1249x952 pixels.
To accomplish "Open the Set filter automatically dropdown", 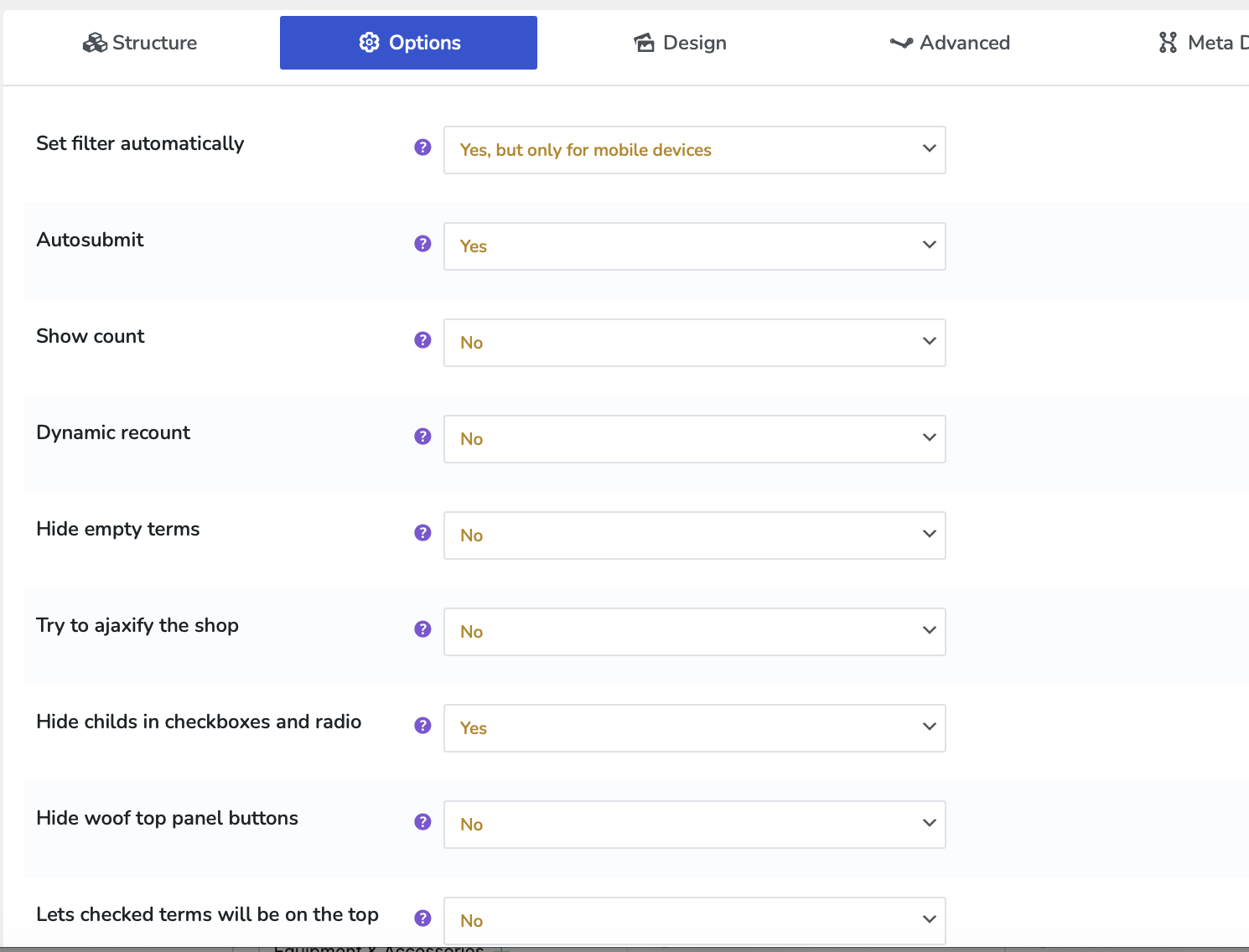I will click(694, 150).
